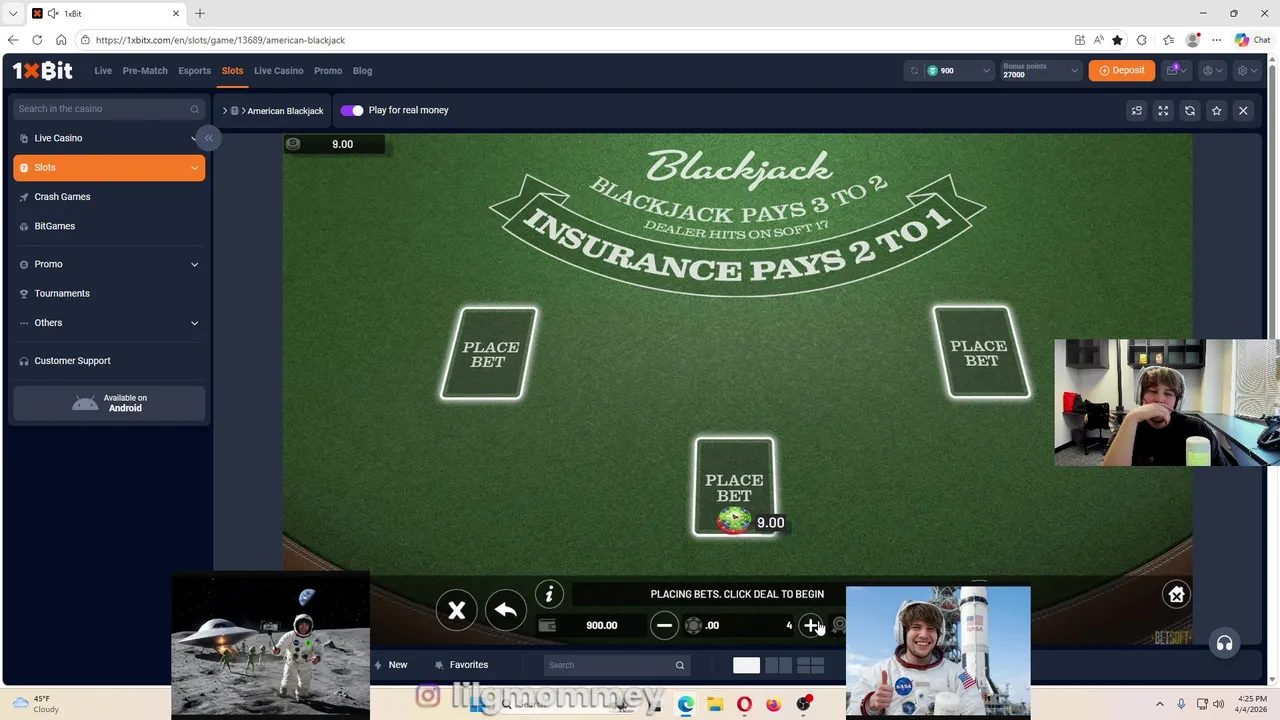Screen dimensions: 1280x720
Task: Click the bottom game Search field
Action: point(616,665)
